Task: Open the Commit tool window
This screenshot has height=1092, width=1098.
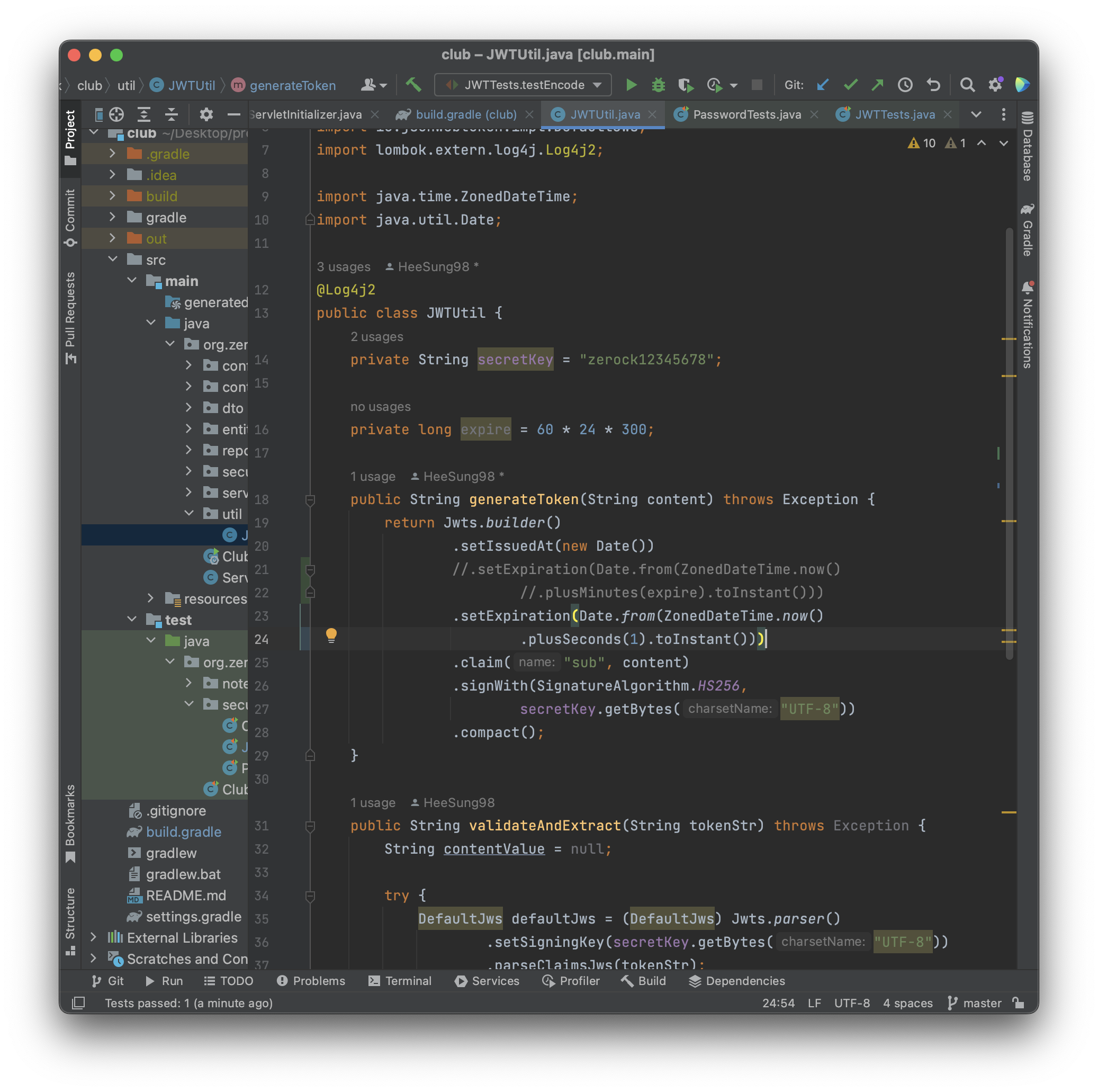Action: (x=70, y=218)
